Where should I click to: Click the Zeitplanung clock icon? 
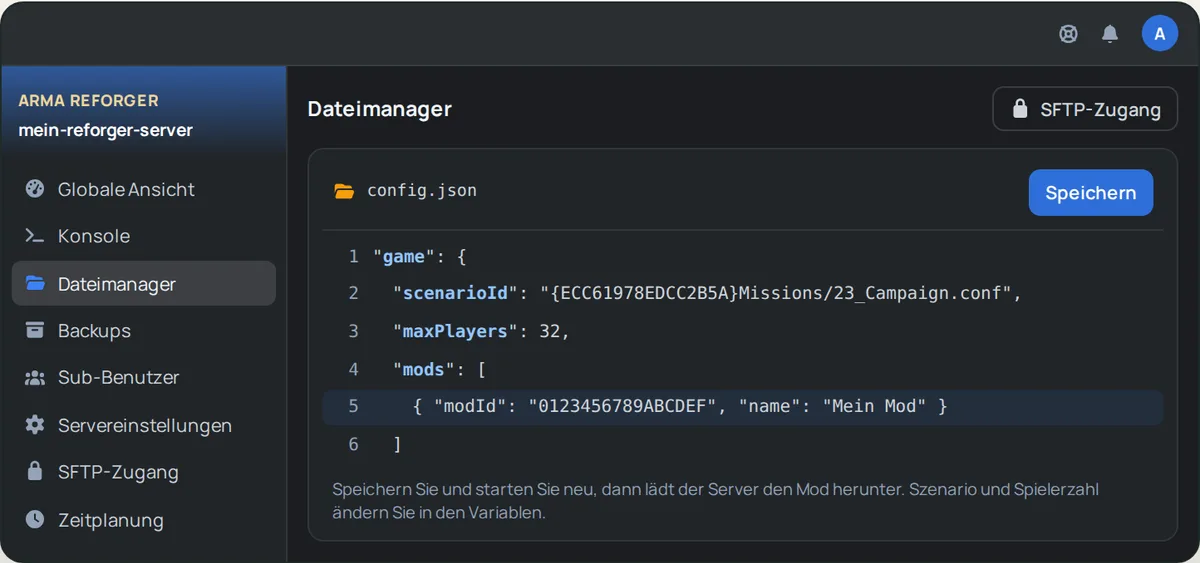click(x=35, y=520)
